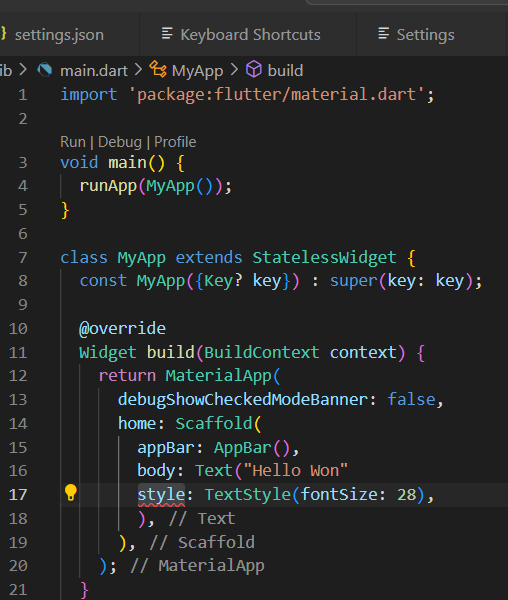Click the return keyword on line 12
Image resolution: width=508 pixels, height=600 pixels.
point(127,376)
